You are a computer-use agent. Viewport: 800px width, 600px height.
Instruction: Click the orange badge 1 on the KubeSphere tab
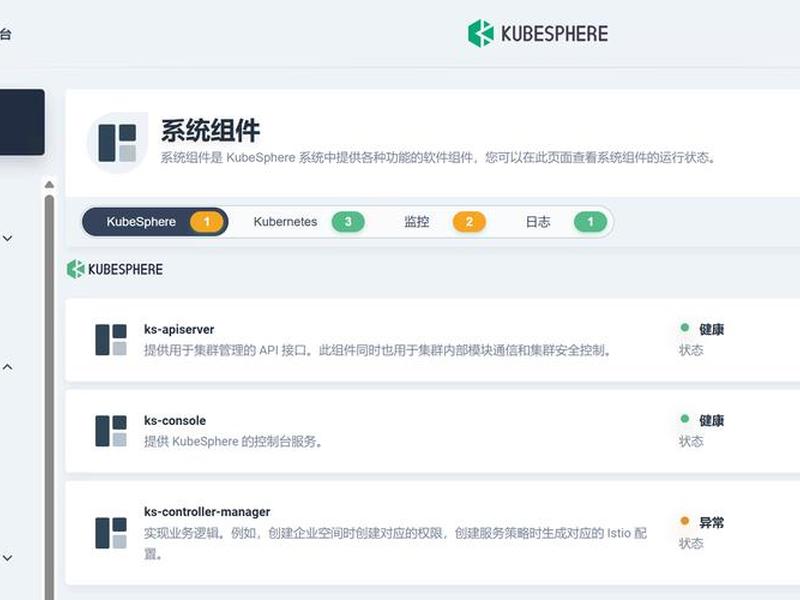[207, 222]
